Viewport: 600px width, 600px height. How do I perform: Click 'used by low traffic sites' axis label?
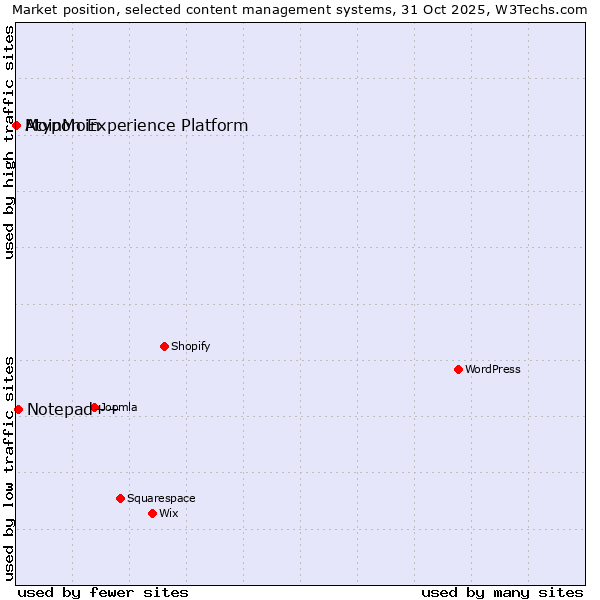click(9, 467)
